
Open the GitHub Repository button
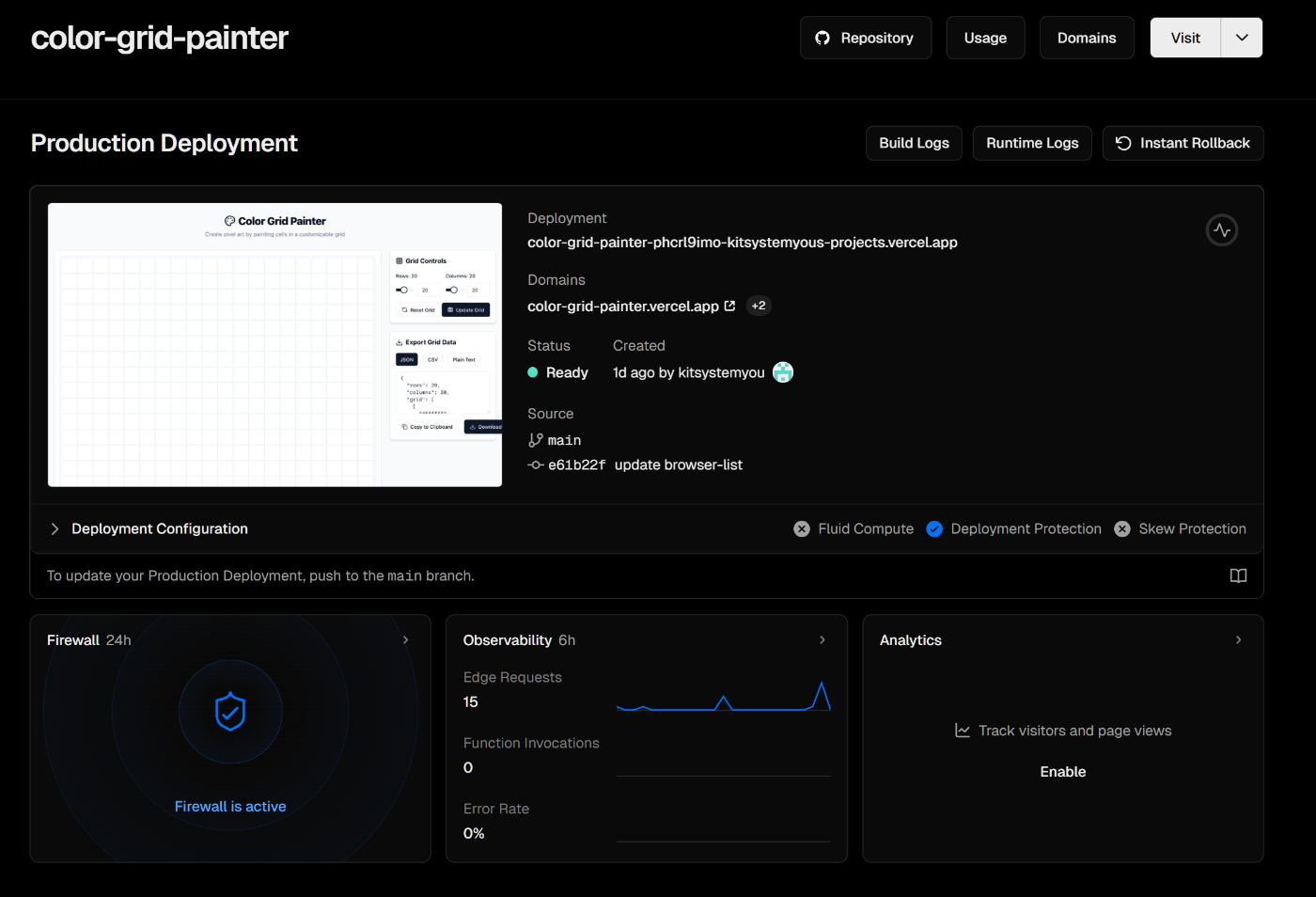coord(866,38)
